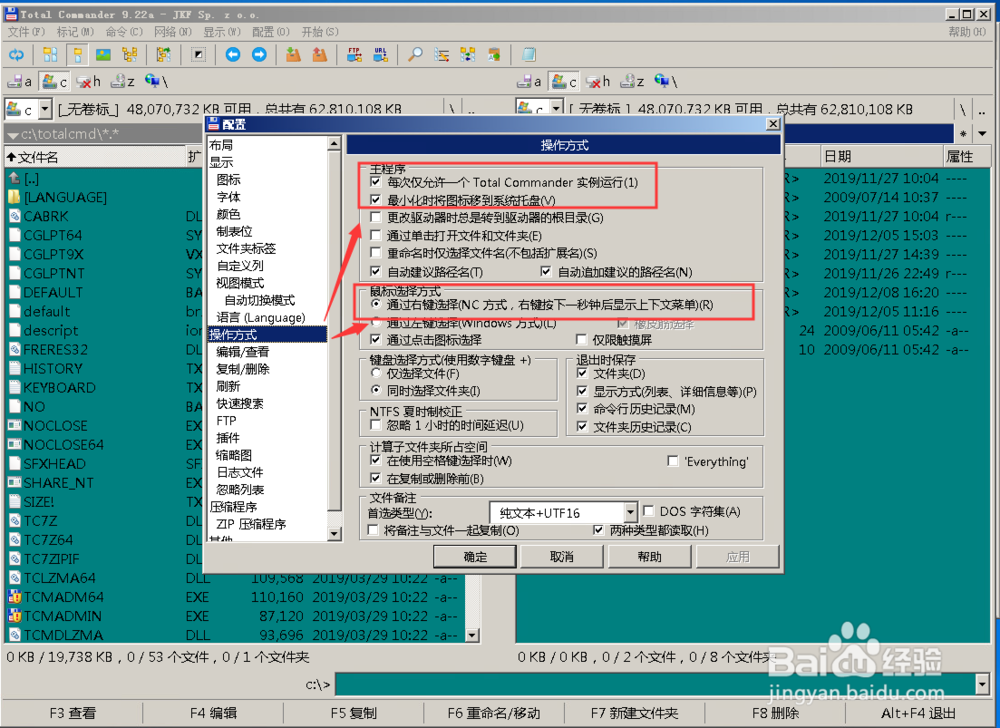Click config category list scroll-down arrow
The image size is (1000, 728).
coord(334,534)
